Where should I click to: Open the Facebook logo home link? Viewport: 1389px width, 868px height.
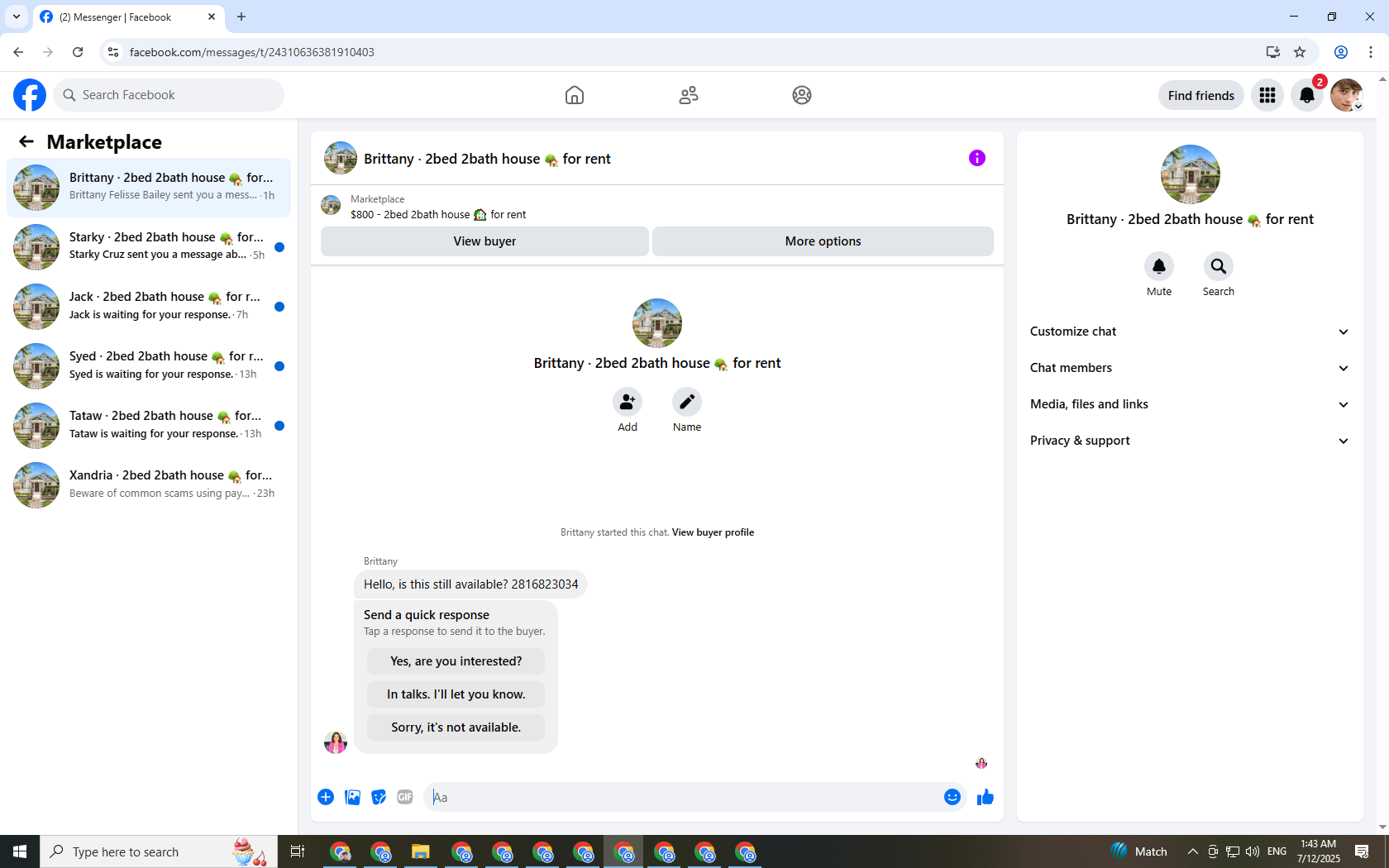[30, 95]
